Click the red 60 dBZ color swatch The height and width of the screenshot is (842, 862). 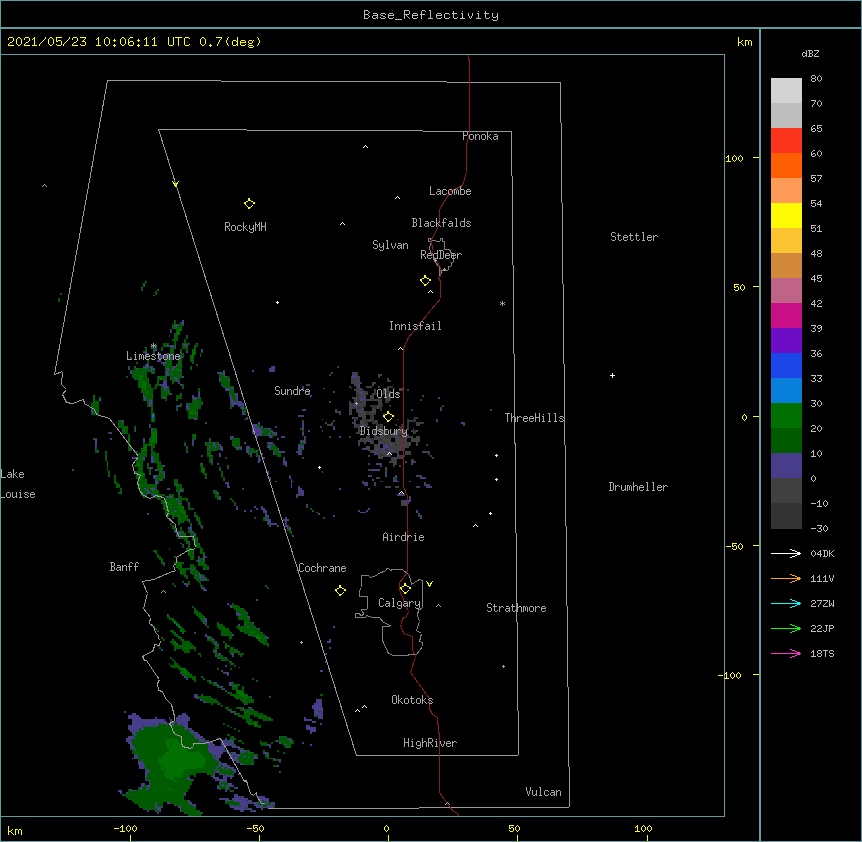click(x=786, y=141)
